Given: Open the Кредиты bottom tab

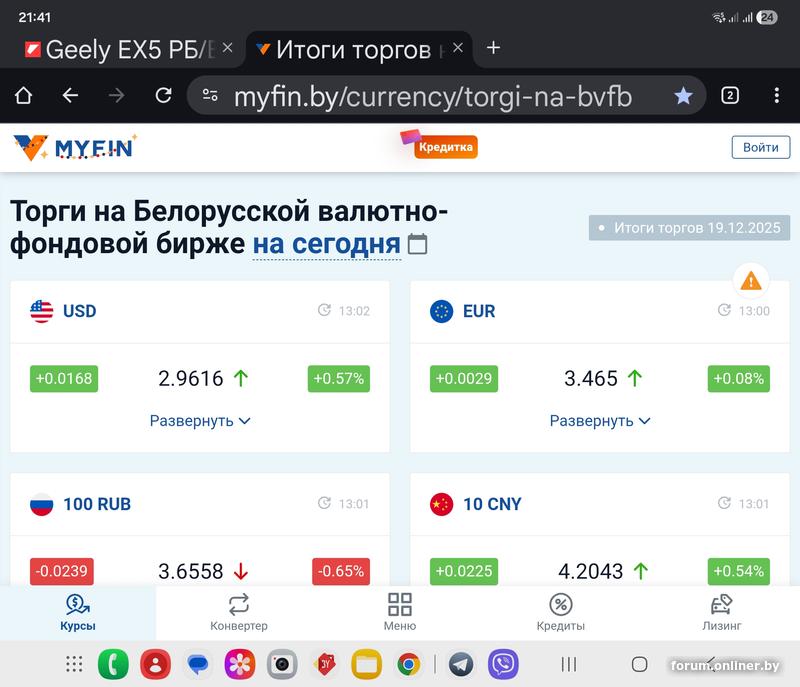Looking at the screenshot, I should 561,613.
